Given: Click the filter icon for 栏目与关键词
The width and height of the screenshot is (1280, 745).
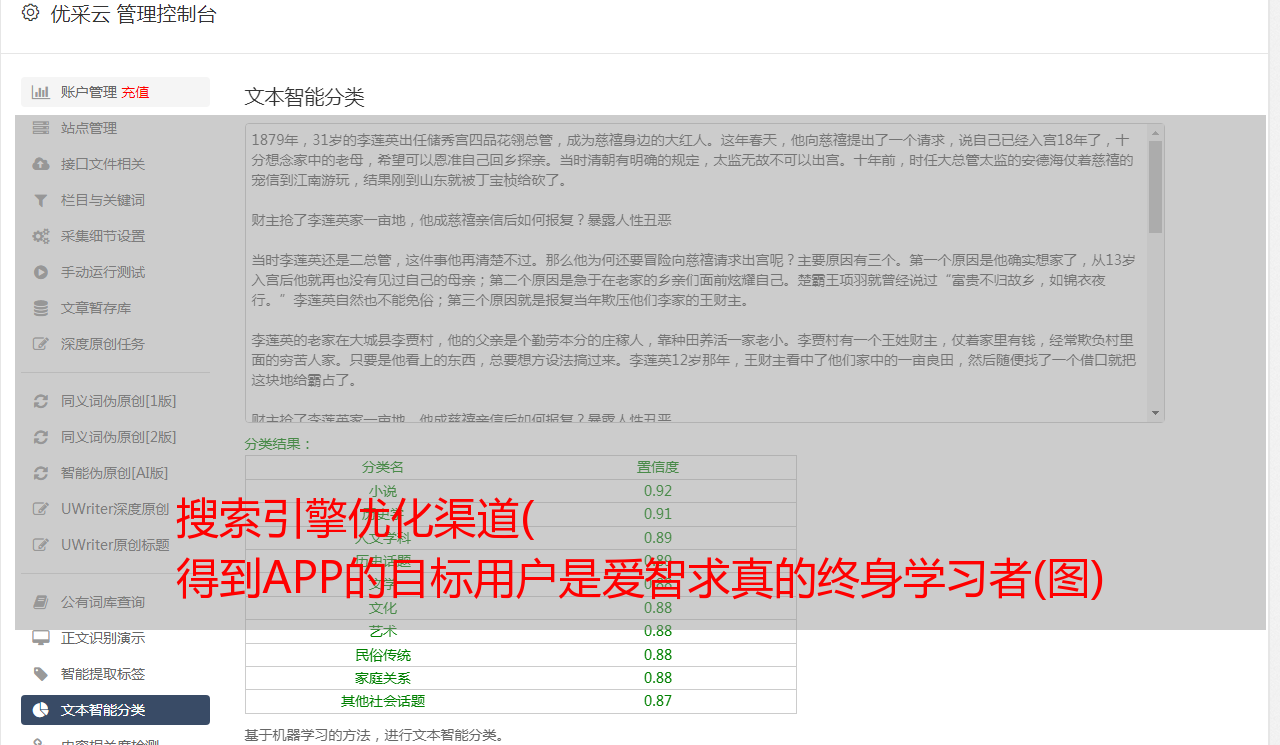Looking at the screenshot, I should point(40,200).
